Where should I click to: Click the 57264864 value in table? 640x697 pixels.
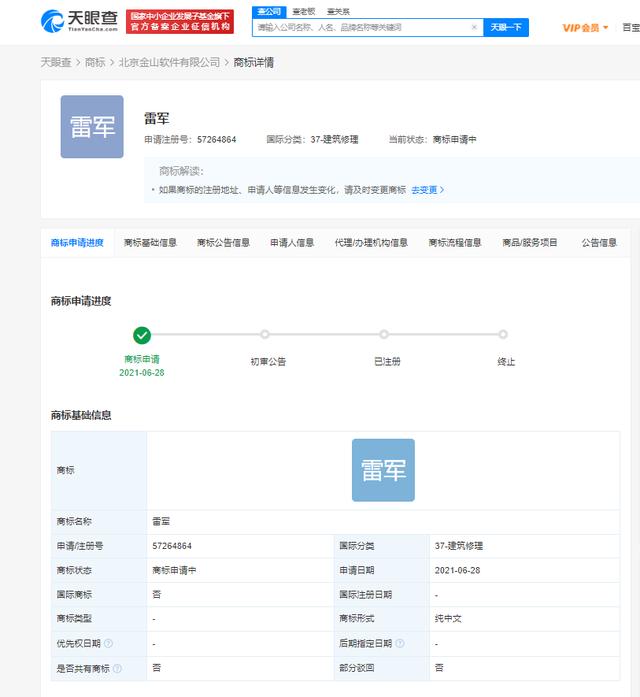click(172, 546)
